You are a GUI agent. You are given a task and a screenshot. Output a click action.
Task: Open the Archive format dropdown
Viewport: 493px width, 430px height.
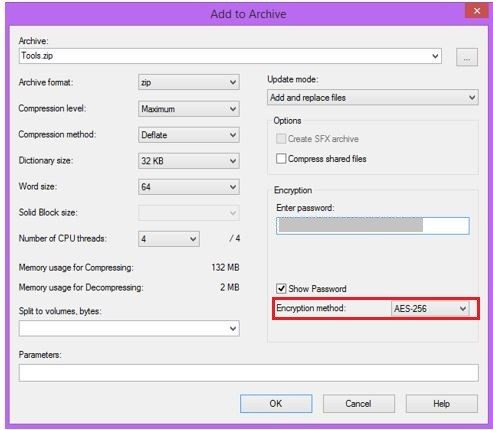point(189,82)
